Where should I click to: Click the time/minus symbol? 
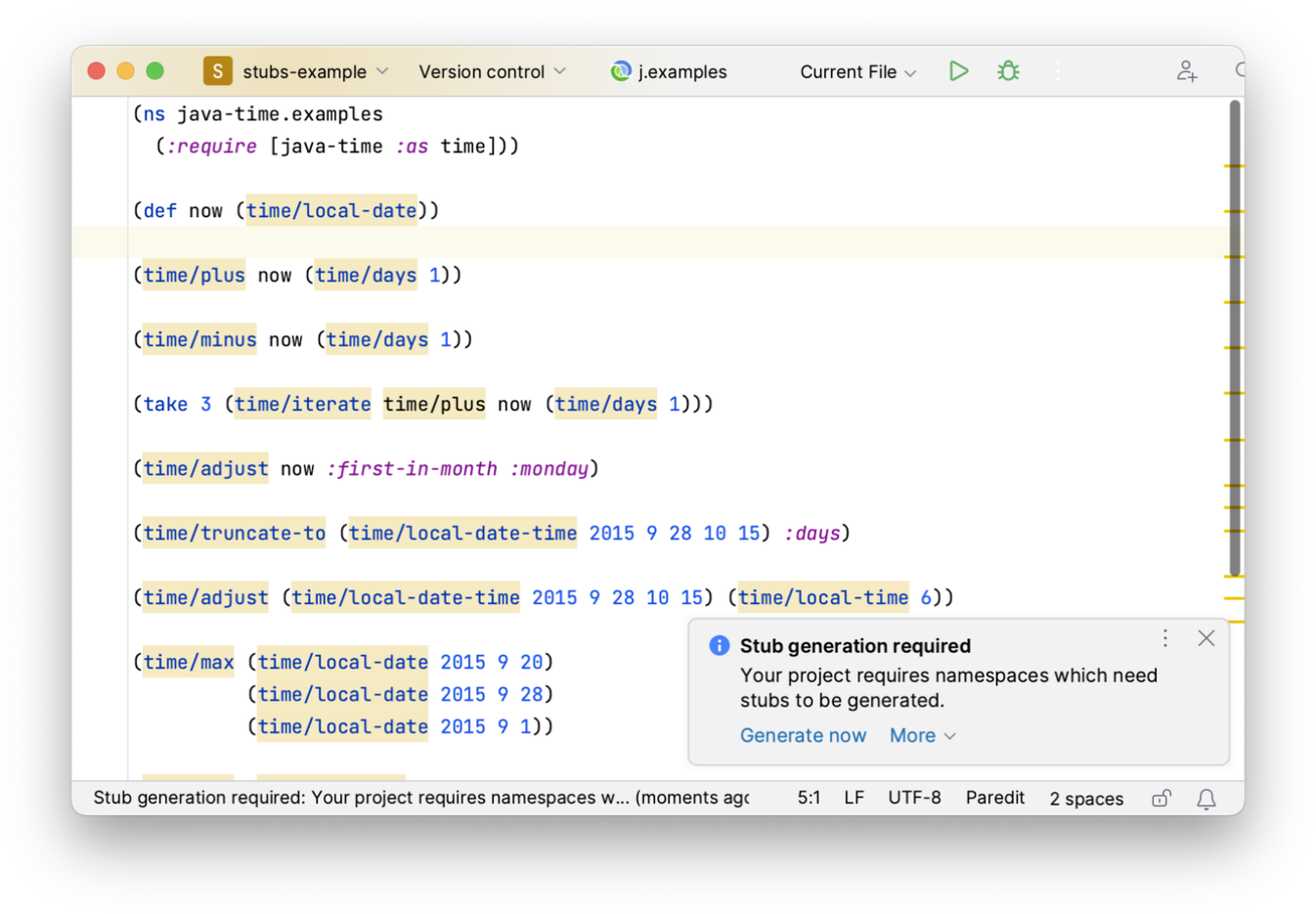coord(199,339)
